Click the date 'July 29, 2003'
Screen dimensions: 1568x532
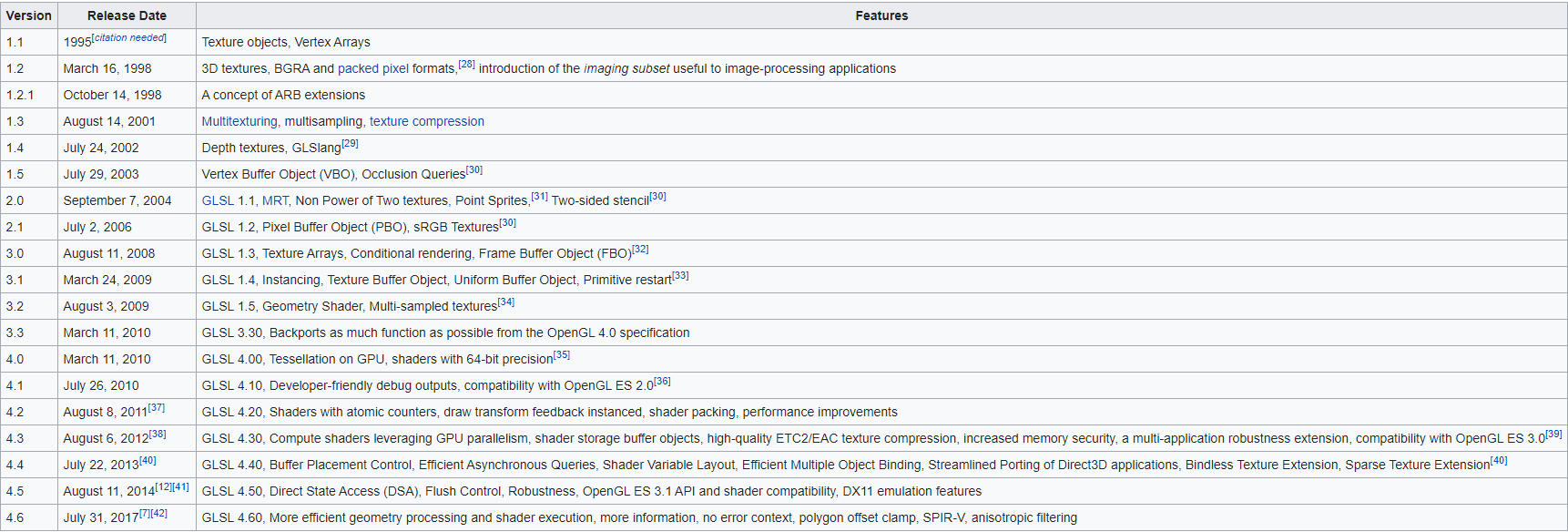coord(101,175)
